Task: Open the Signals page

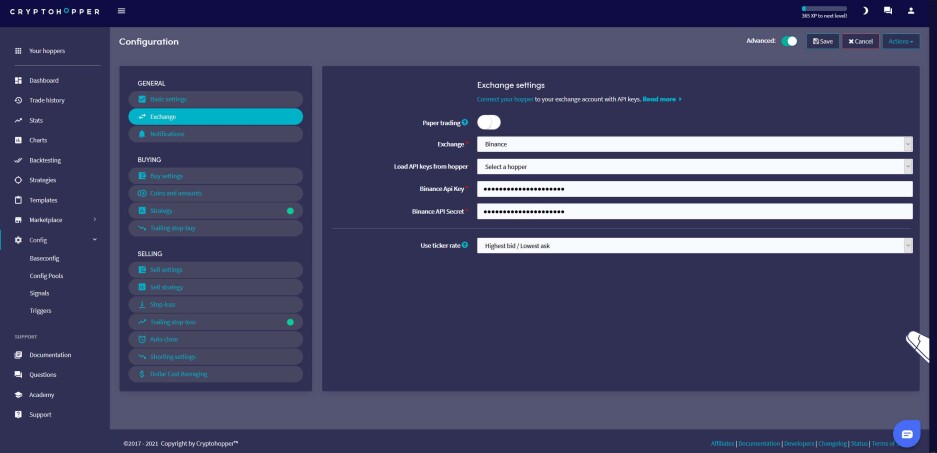Action: (39, 293)
